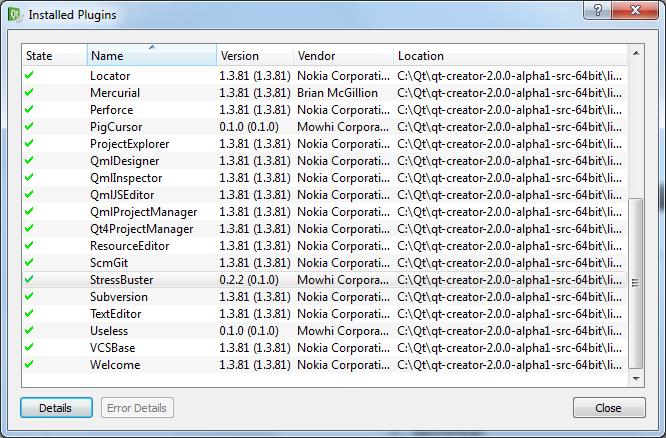Click the Welcome row location path
Viewport: 666px width, 438px height.
click(x=510, y=365)
